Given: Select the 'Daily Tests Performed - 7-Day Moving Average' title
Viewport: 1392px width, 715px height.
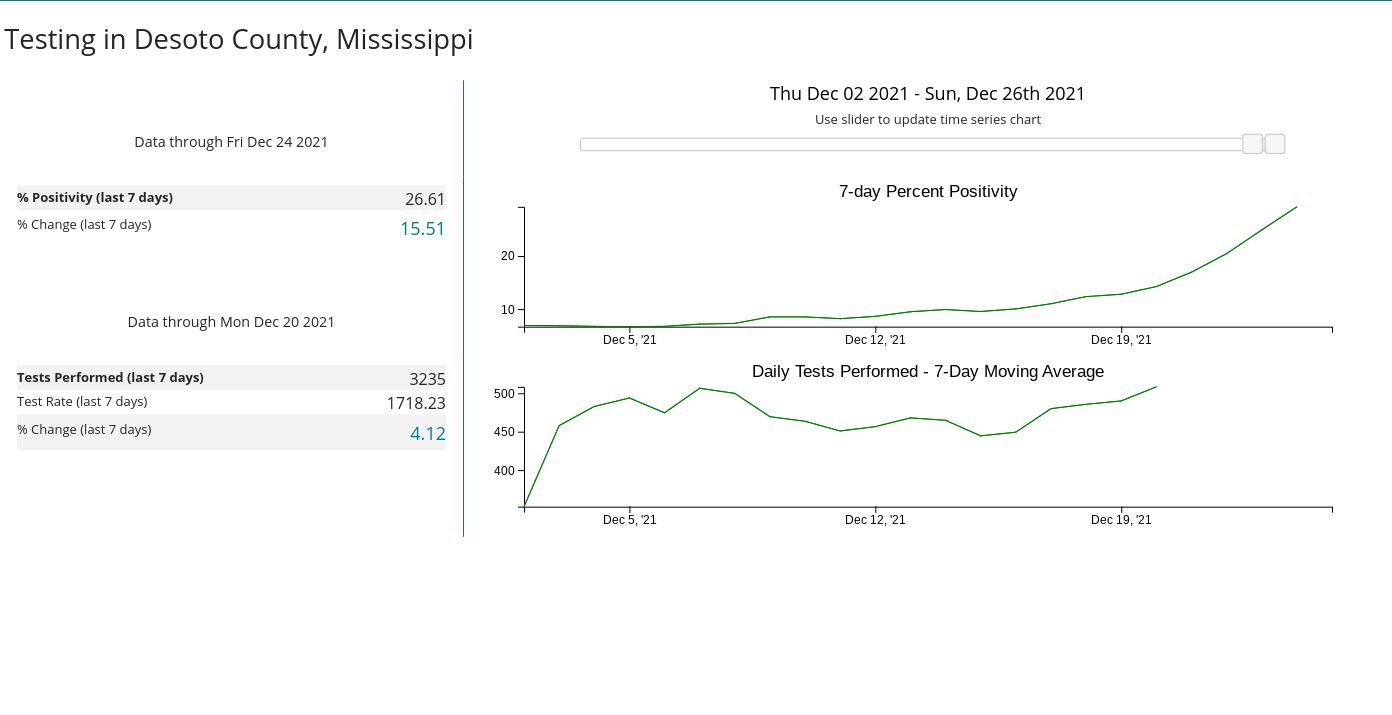Looking at the screenshot, I should 928,372.
